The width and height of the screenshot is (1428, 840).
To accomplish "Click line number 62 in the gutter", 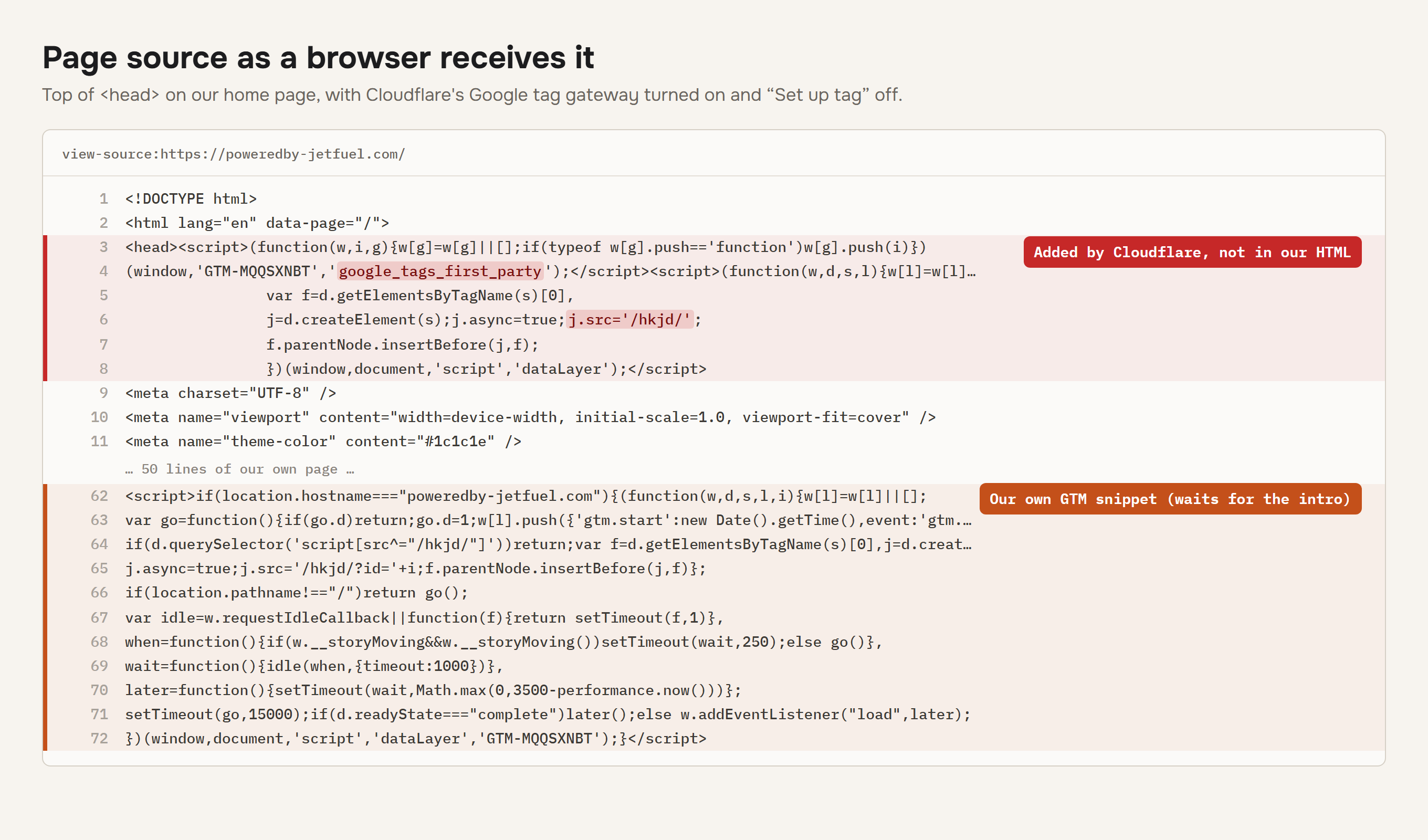I will [x=99, y=497].
